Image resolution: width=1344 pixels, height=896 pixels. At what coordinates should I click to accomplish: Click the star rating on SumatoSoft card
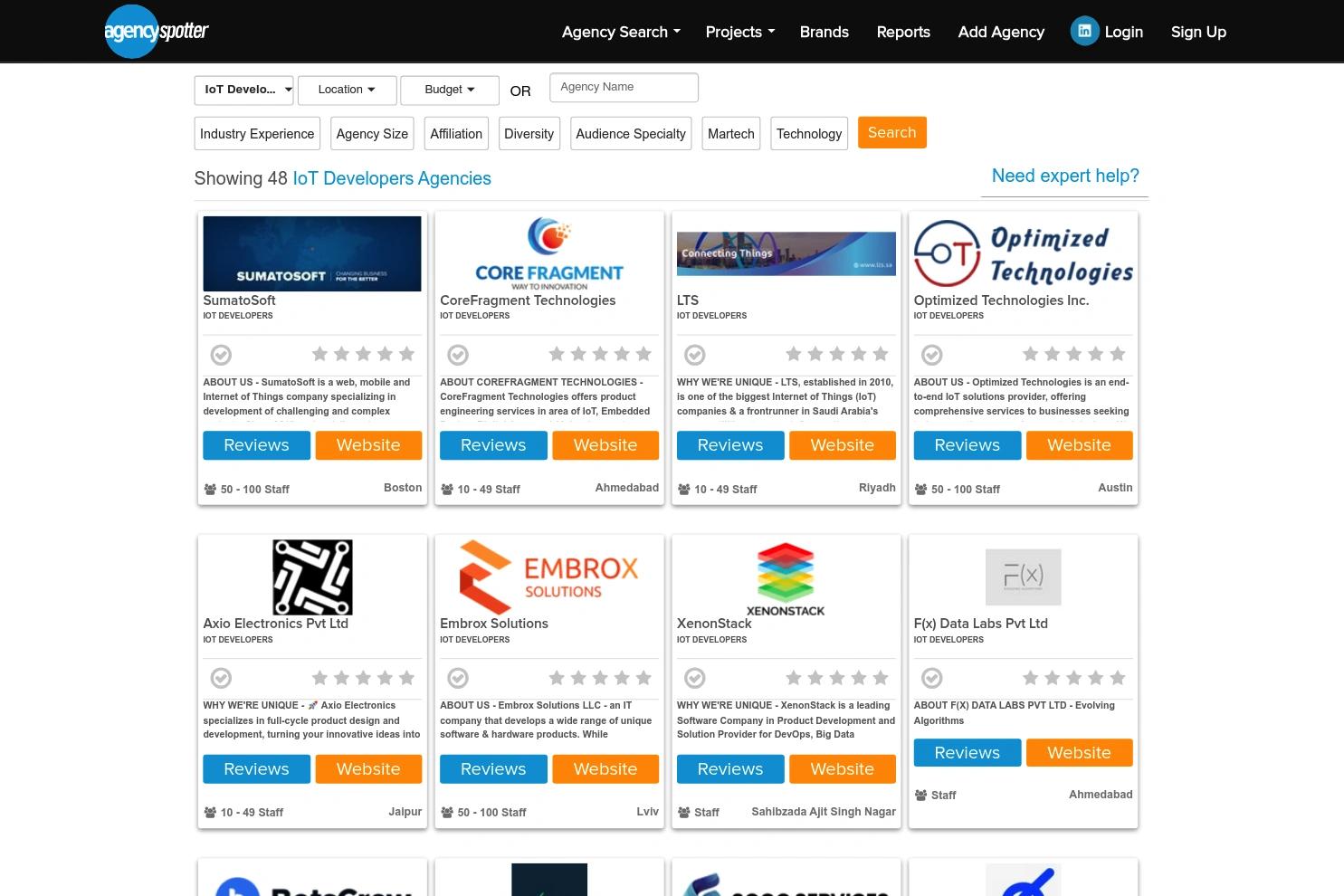click(x=363, y=354)
